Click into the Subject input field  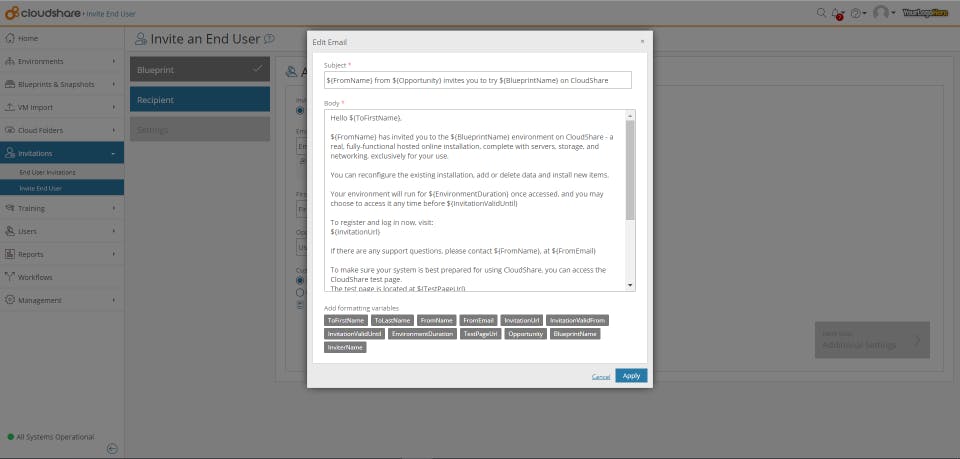(x=478, y=80)
